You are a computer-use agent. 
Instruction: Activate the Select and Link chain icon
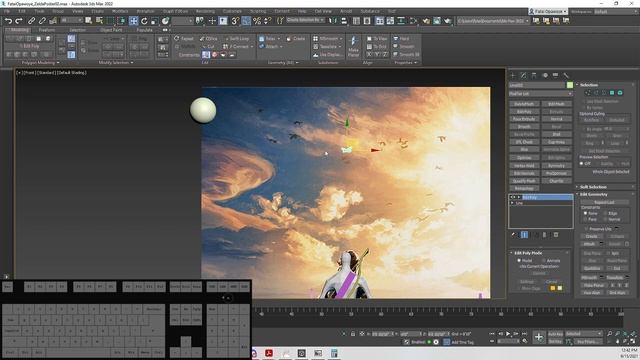(x=31, y=20)
